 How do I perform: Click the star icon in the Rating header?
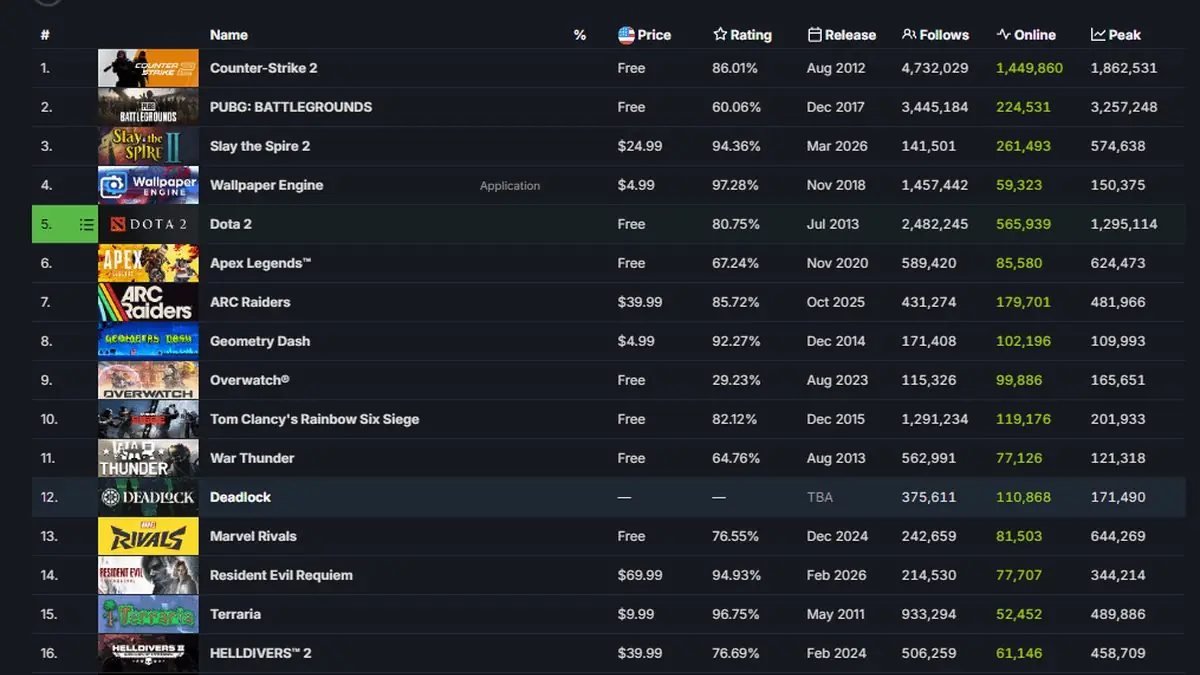[x=720, y=35]
